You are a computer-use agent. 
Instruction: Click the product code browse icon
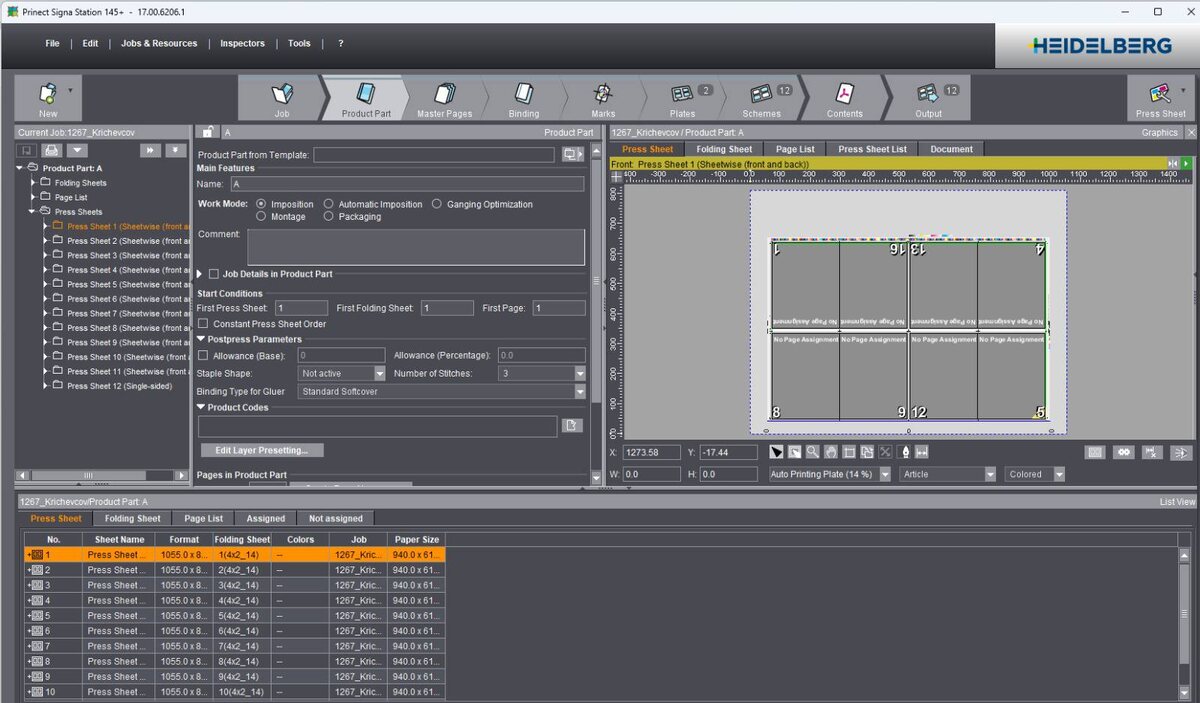pos(571,426)
